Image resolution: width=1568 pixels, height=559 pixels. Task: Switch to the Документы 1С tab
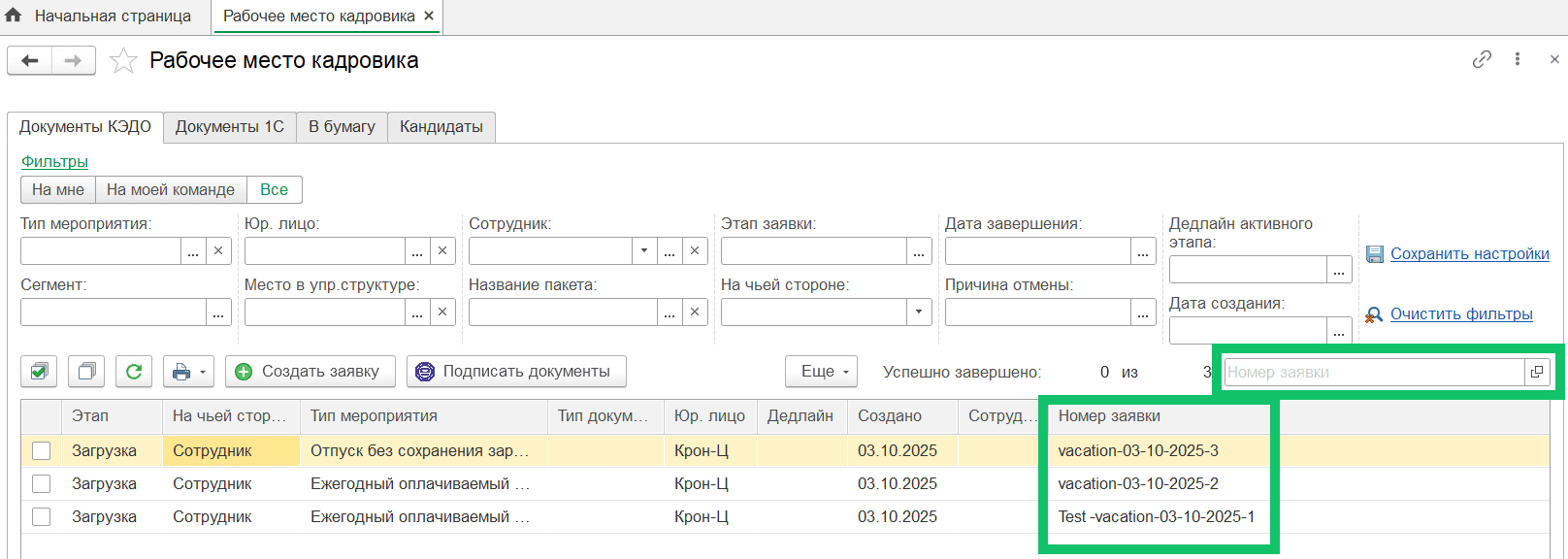coord(229,127)
